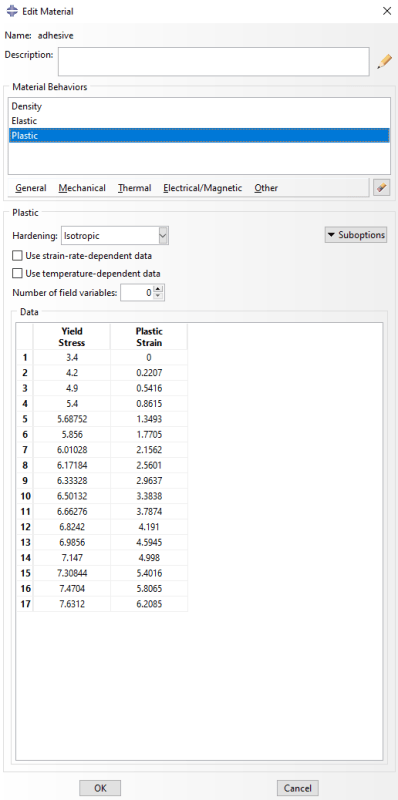The height and width of the screenshot is (800, 398).
Task: Click the OK button
Action: click(100, 788)
